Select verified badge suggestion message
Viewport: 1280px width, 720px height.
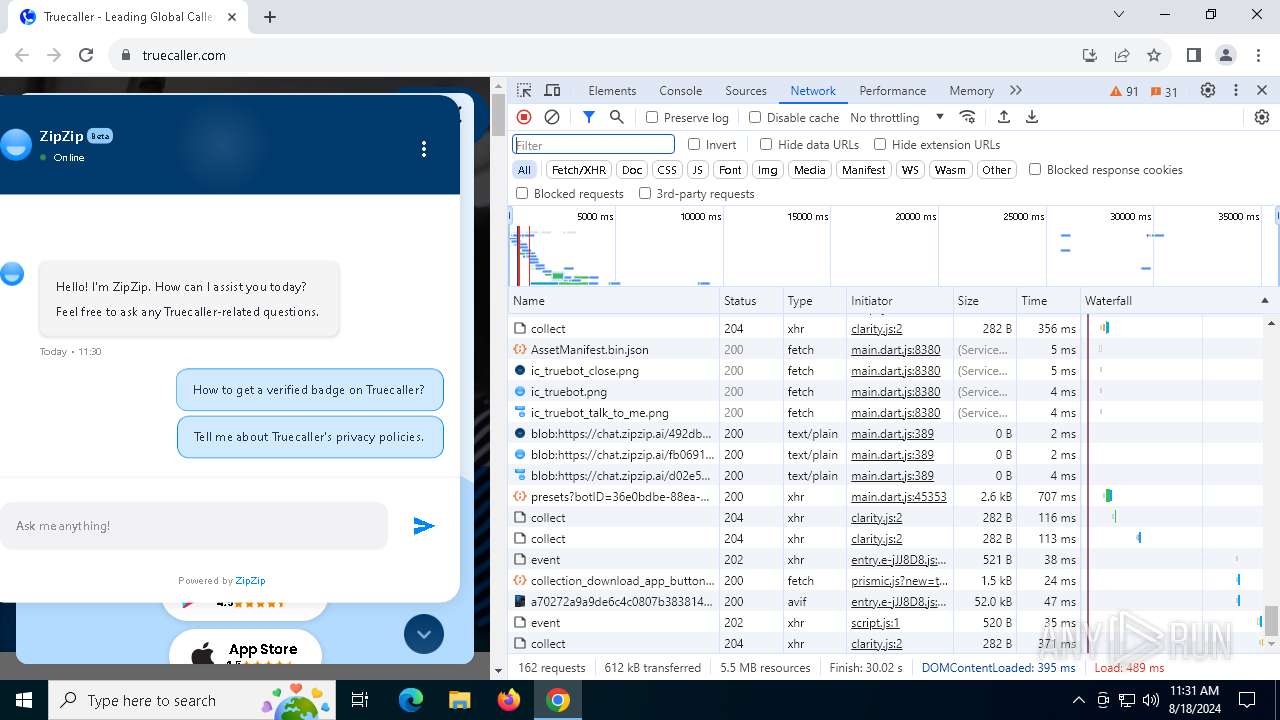click(309, 390)
